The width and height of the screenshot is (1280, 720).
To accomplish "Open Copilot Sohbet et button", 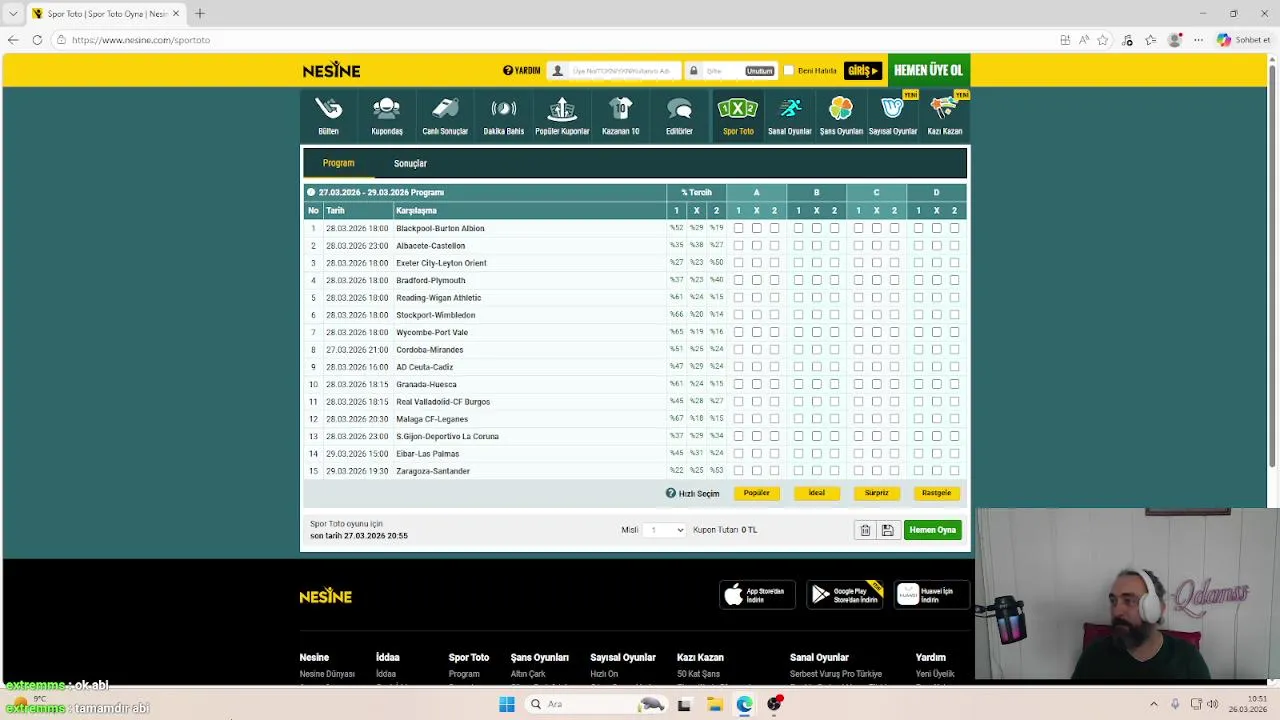I will click(x=1244, y=40).
